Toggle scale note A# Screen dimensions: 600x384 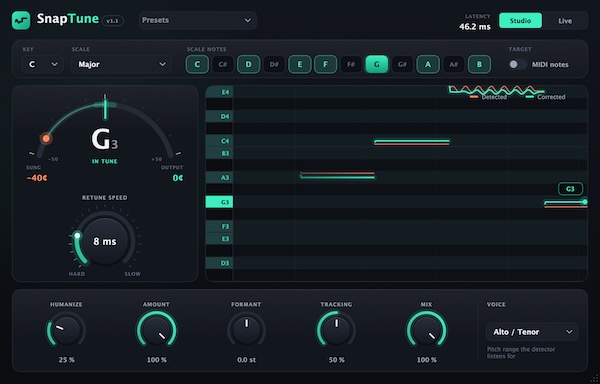[x=453, y=64]
